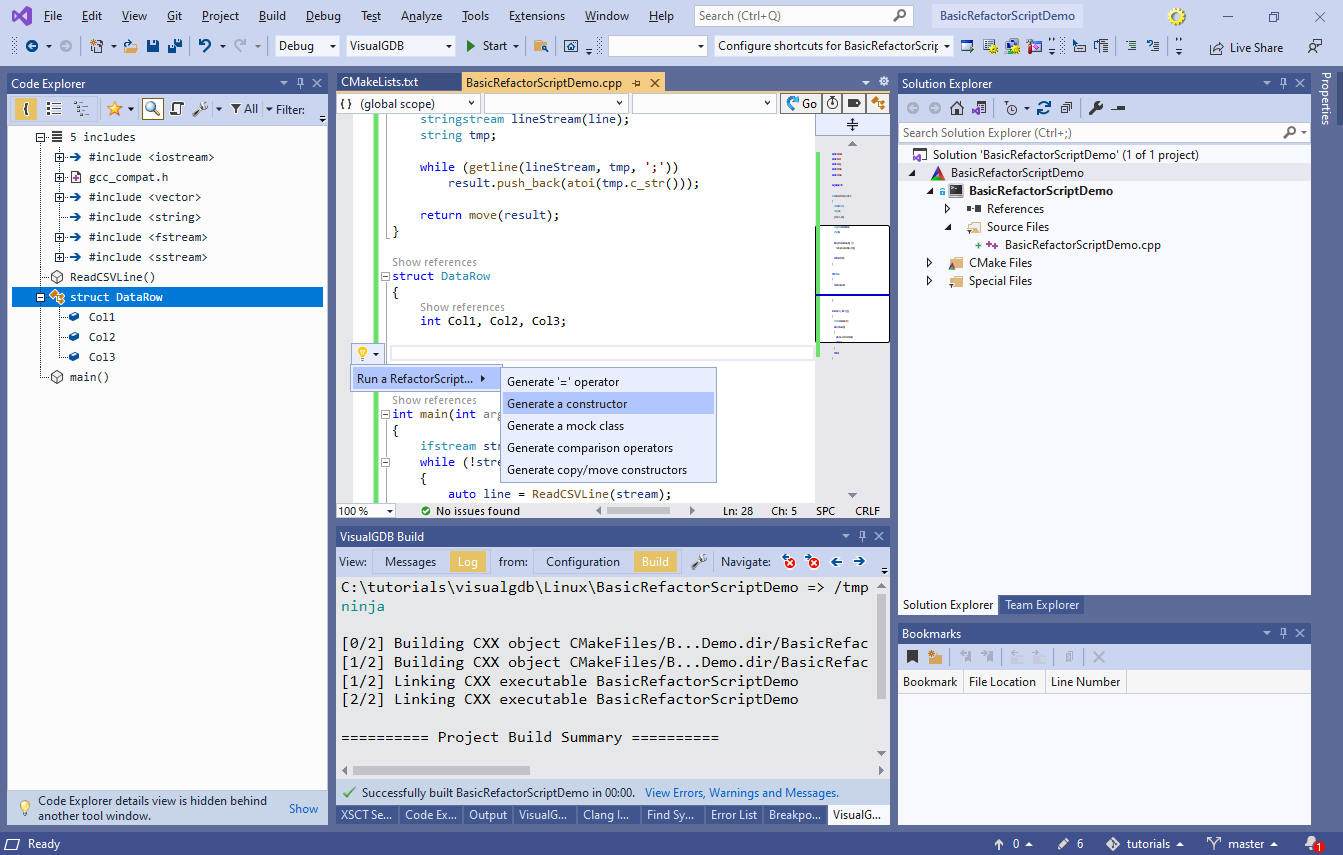Click the previous error navigate icon
The width and height of the screenshot is (1343, 855).
tap(789, 561)
